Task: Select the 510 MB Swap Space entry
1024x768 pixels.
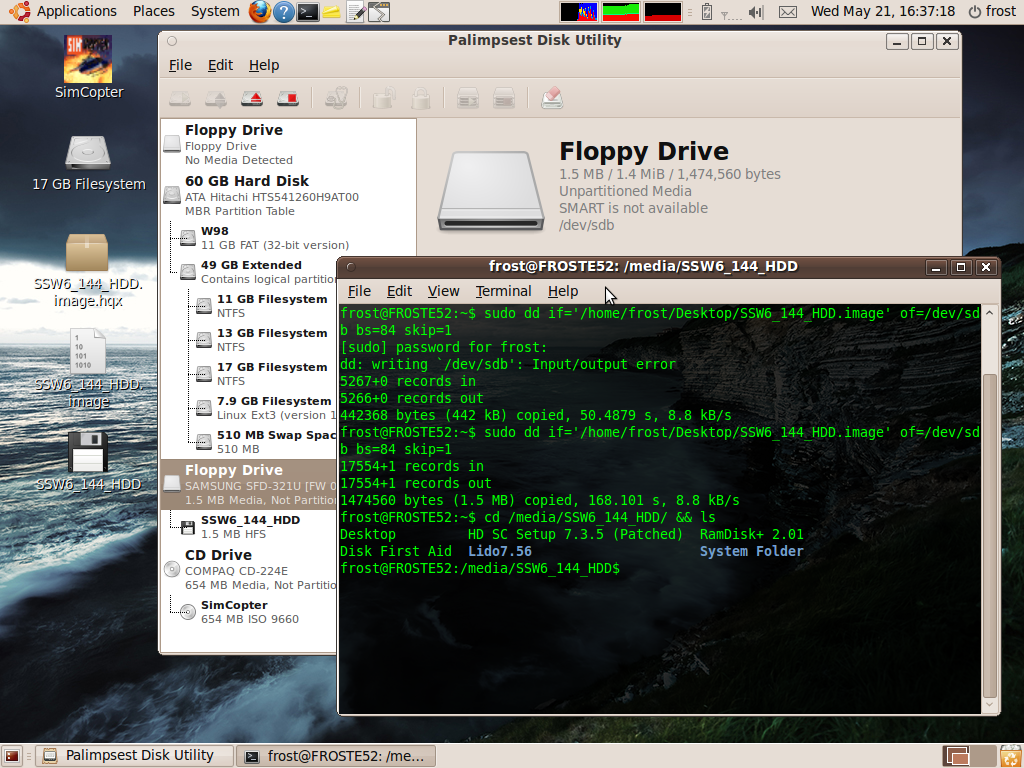Action: click(x=249, y=441)
